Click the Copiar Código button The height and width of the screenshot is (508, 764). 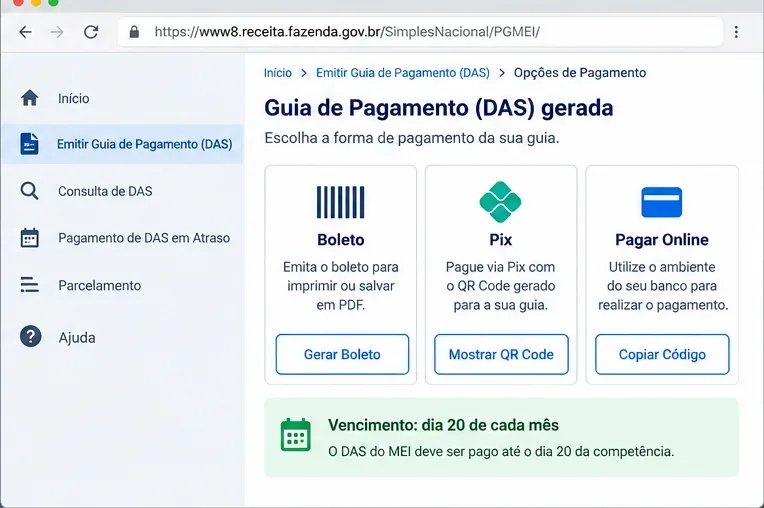click(x=662, y=354)
